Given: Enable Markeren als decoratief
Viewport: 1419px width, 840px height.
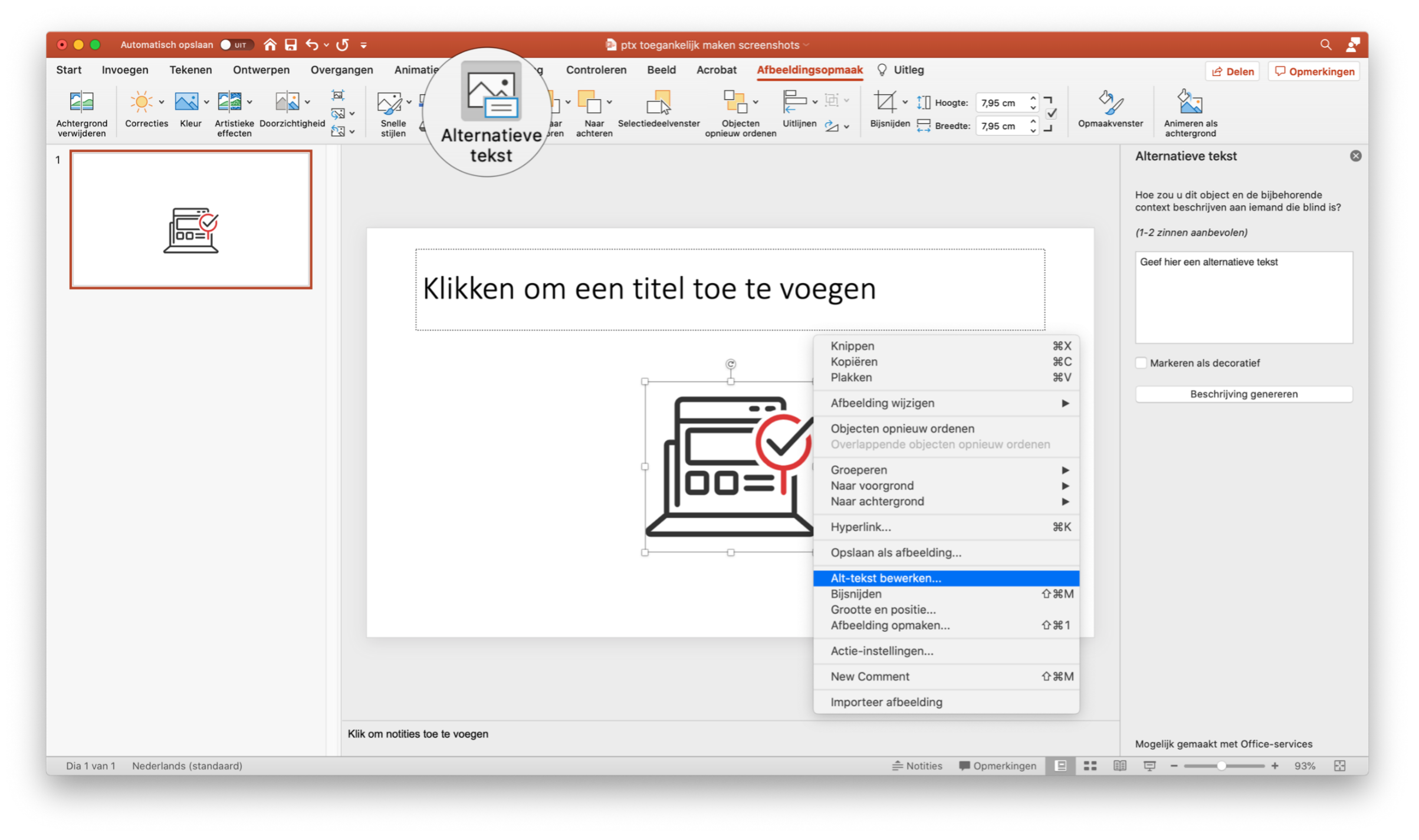Looking at the screenshot, I should 1141,363.
